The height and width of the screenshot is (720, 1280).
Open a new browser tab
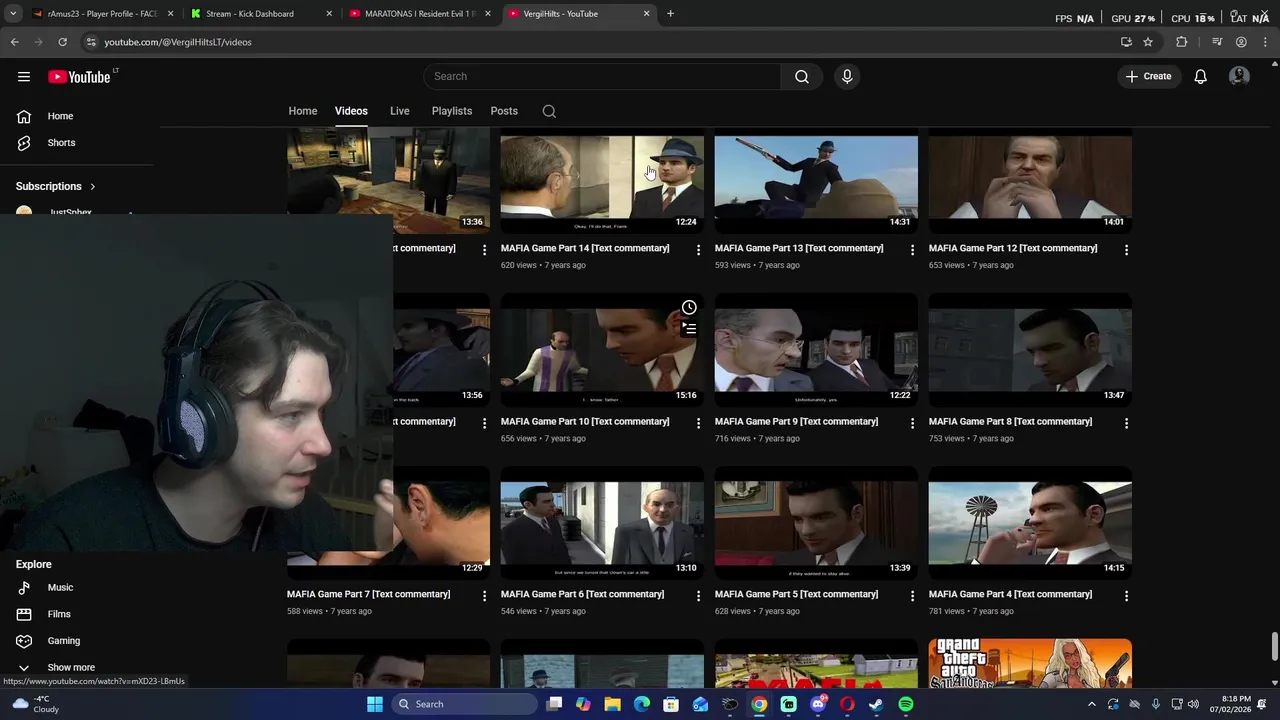point(670,14)
